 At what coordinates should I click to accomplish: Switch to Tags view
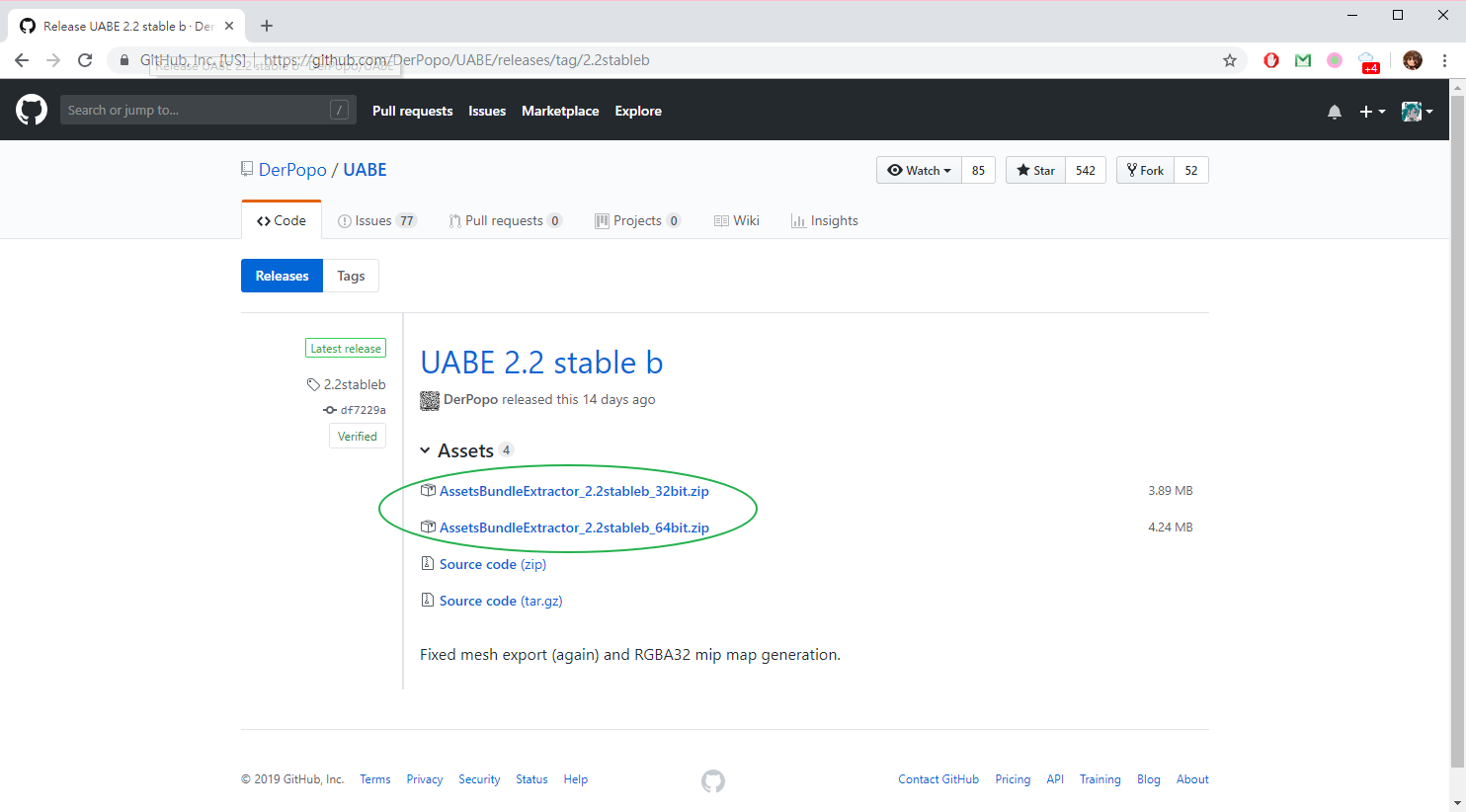tap(351, 276)
